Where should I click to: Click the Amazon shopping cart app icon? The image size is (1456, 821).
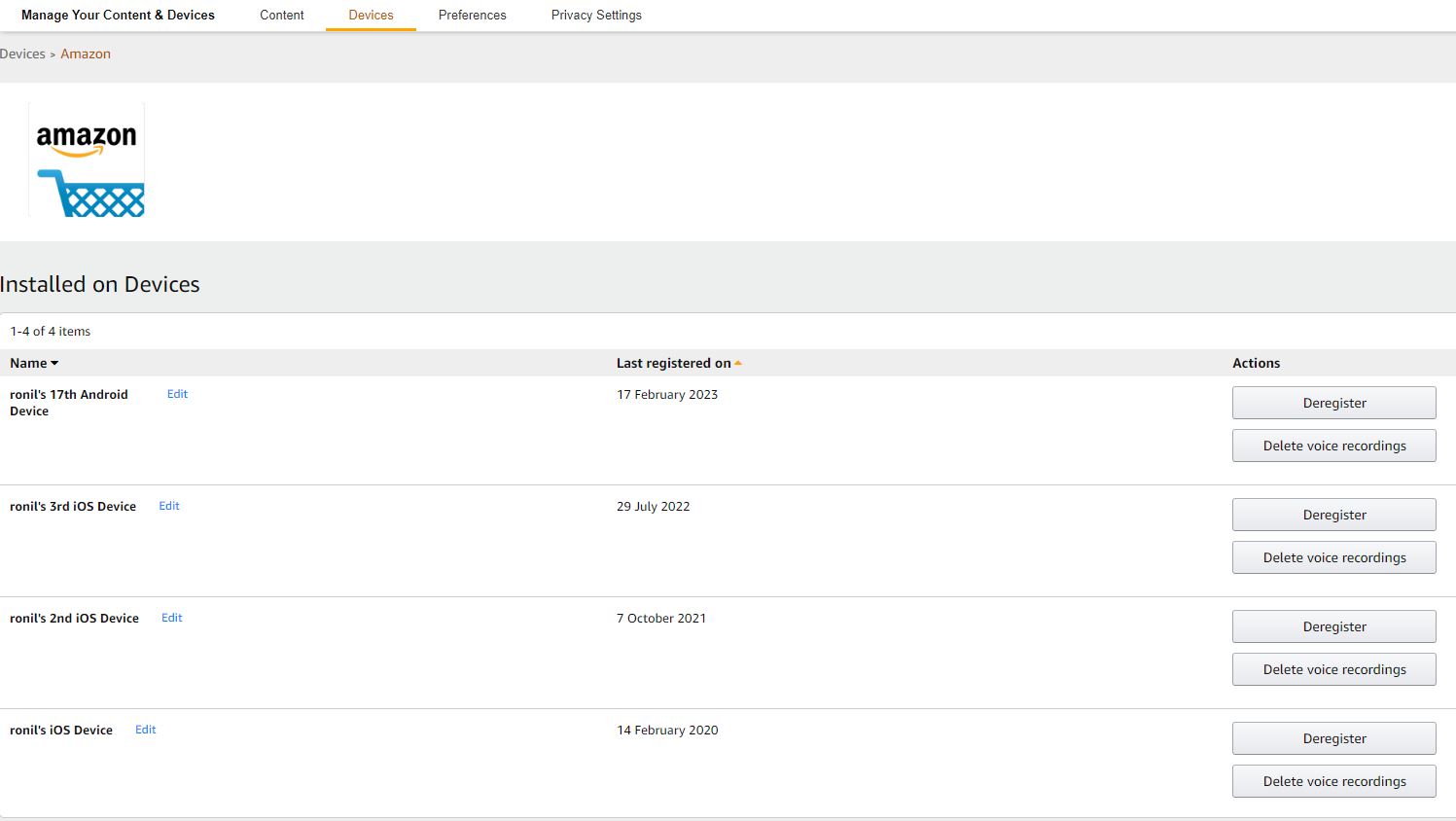87,161
